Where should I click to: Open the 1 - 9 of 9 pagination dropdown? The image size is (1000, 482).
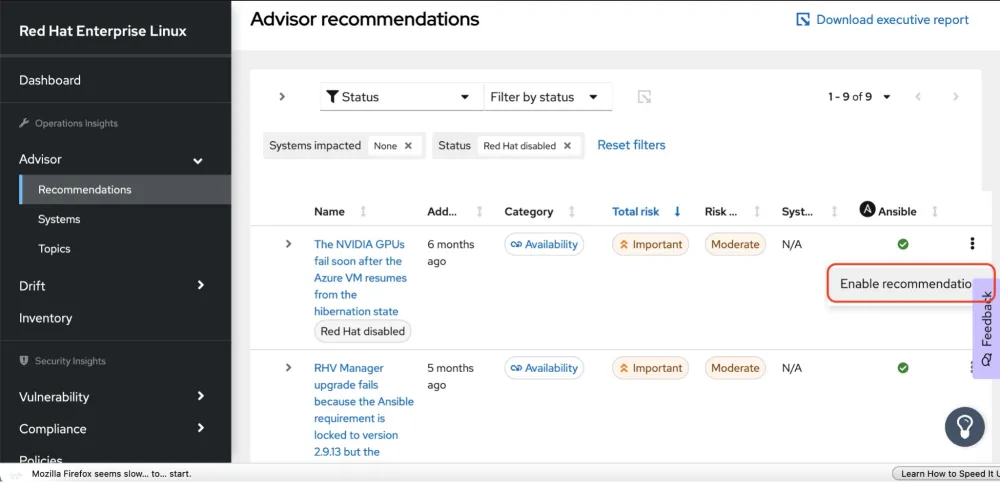859,97
